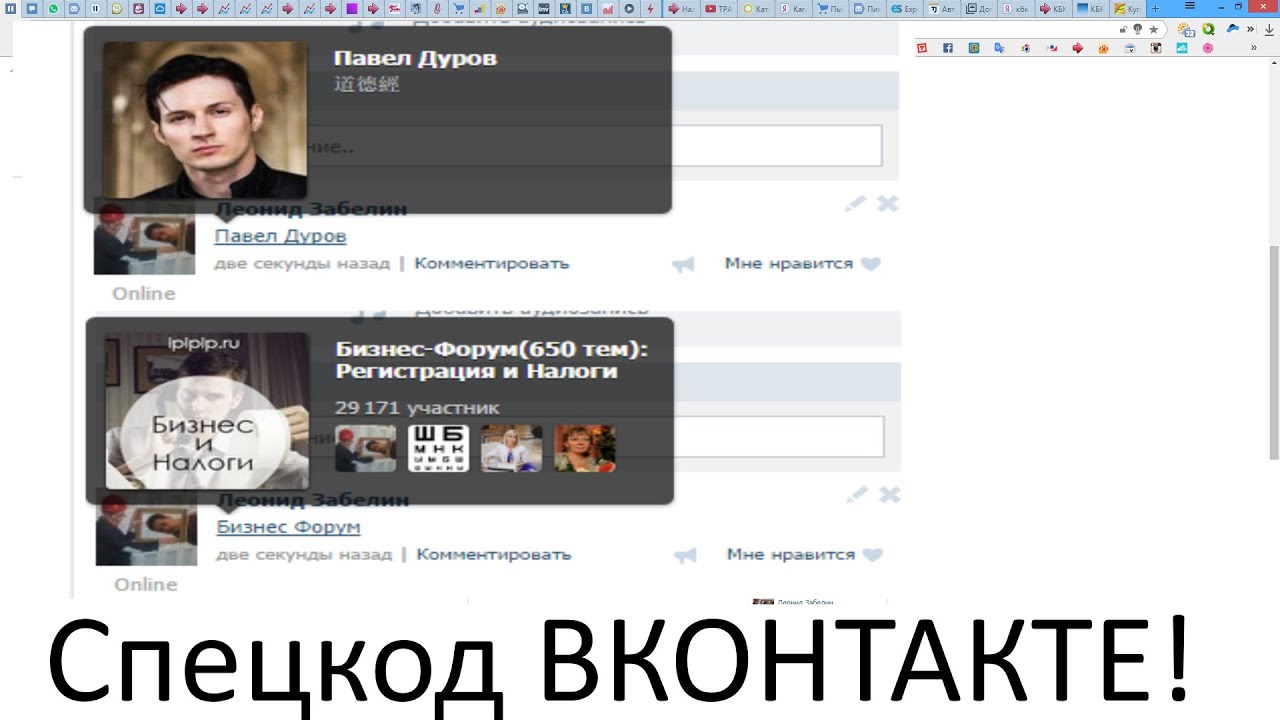
Task: Click the blue cloud extension icon
Action: tap(1233, 28)
